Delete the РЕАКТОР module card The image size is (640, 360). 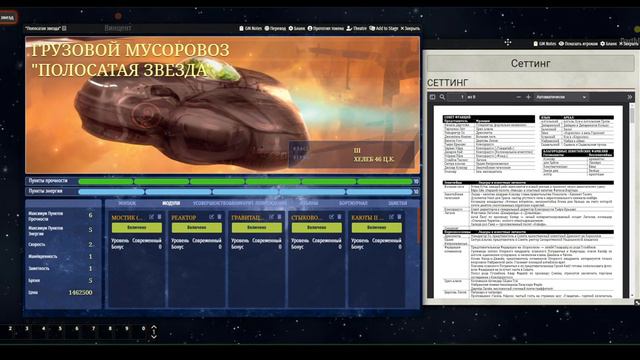[219, 217]
